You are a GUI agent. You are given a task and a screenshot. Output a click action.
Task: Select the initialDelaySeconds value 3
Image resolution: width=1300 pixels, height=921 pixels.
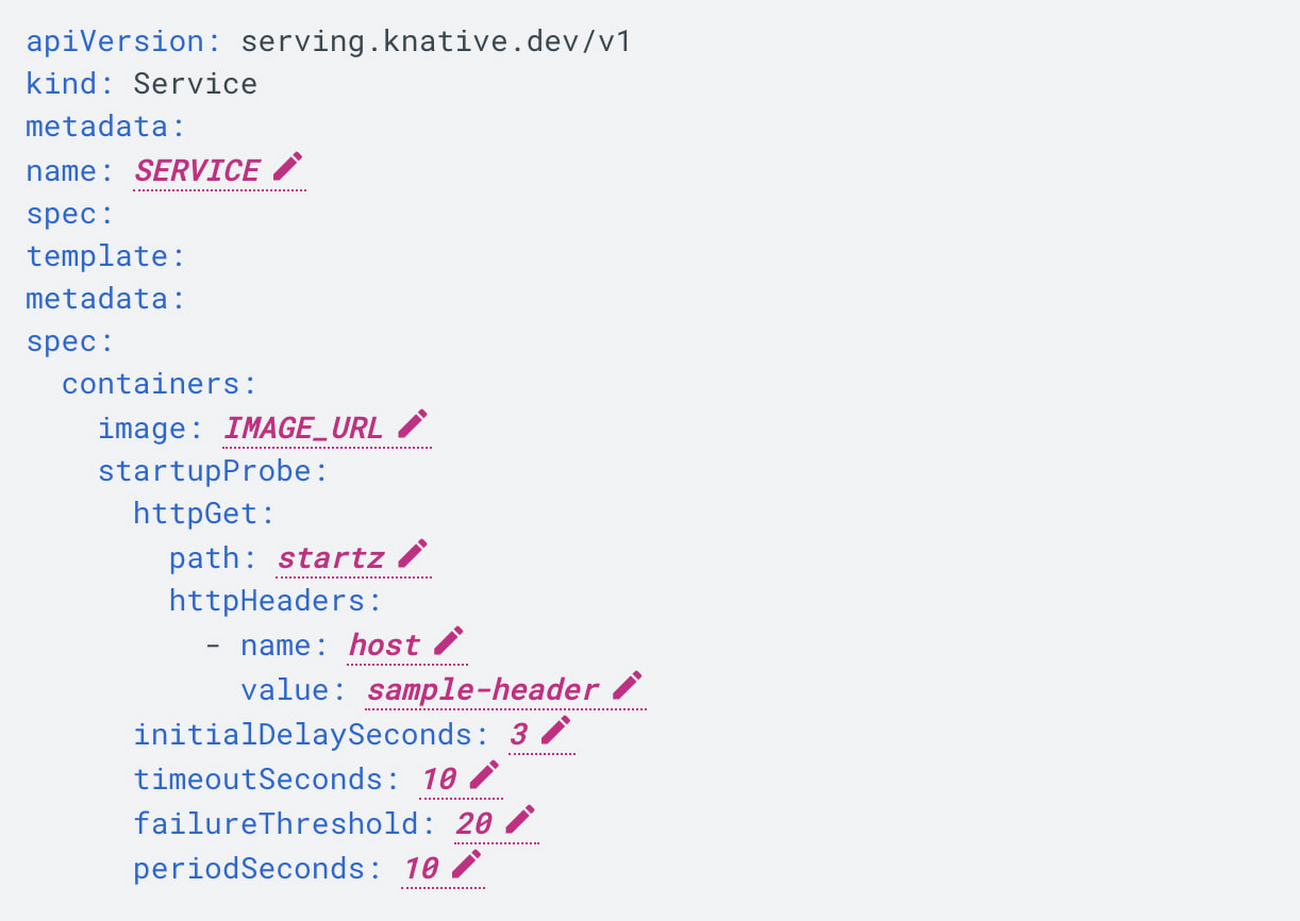click(518, 735)
